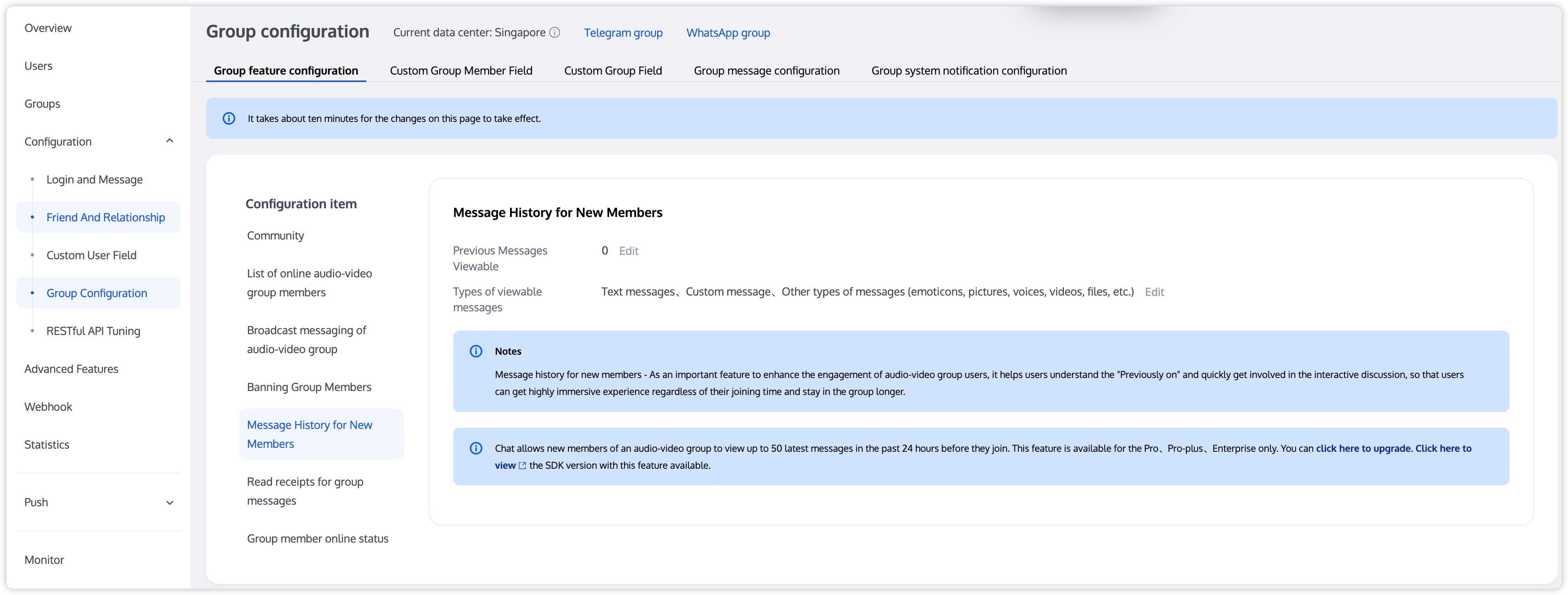1568x595 pixels.
Task: Open Custom Group Member Field tab
Action: coord(461,71)
